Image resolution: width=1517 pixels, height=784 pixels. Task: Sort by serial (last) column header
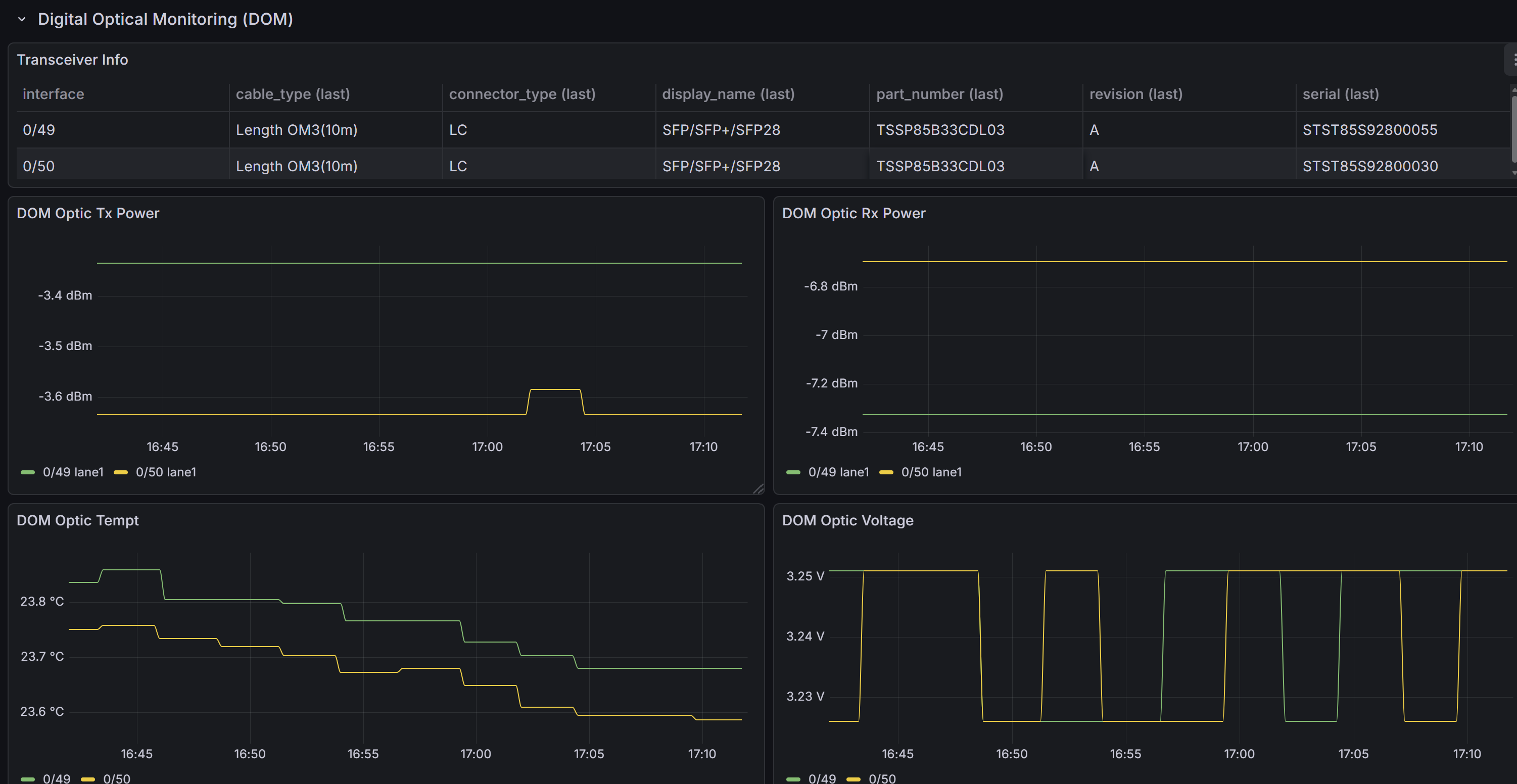(x=1340, y=94)
